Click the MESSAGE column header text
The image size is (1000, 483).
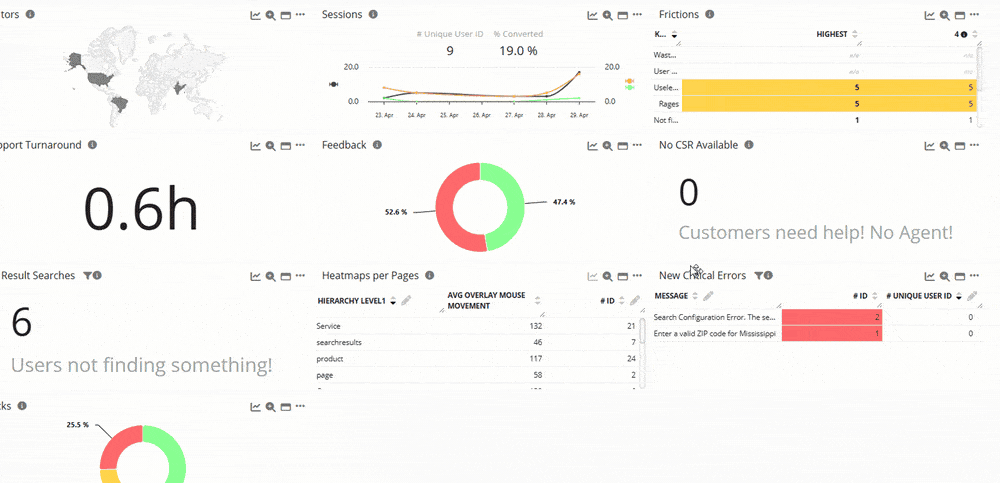(x=671, y=296)
